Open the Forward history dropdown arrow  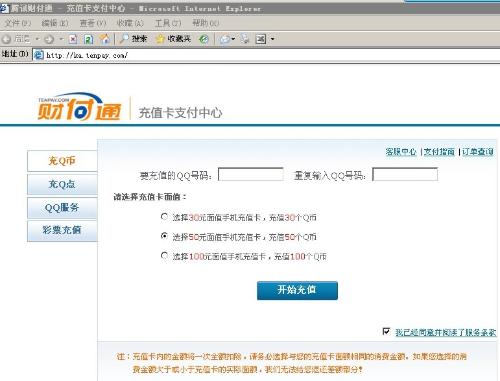pos(61,39)
